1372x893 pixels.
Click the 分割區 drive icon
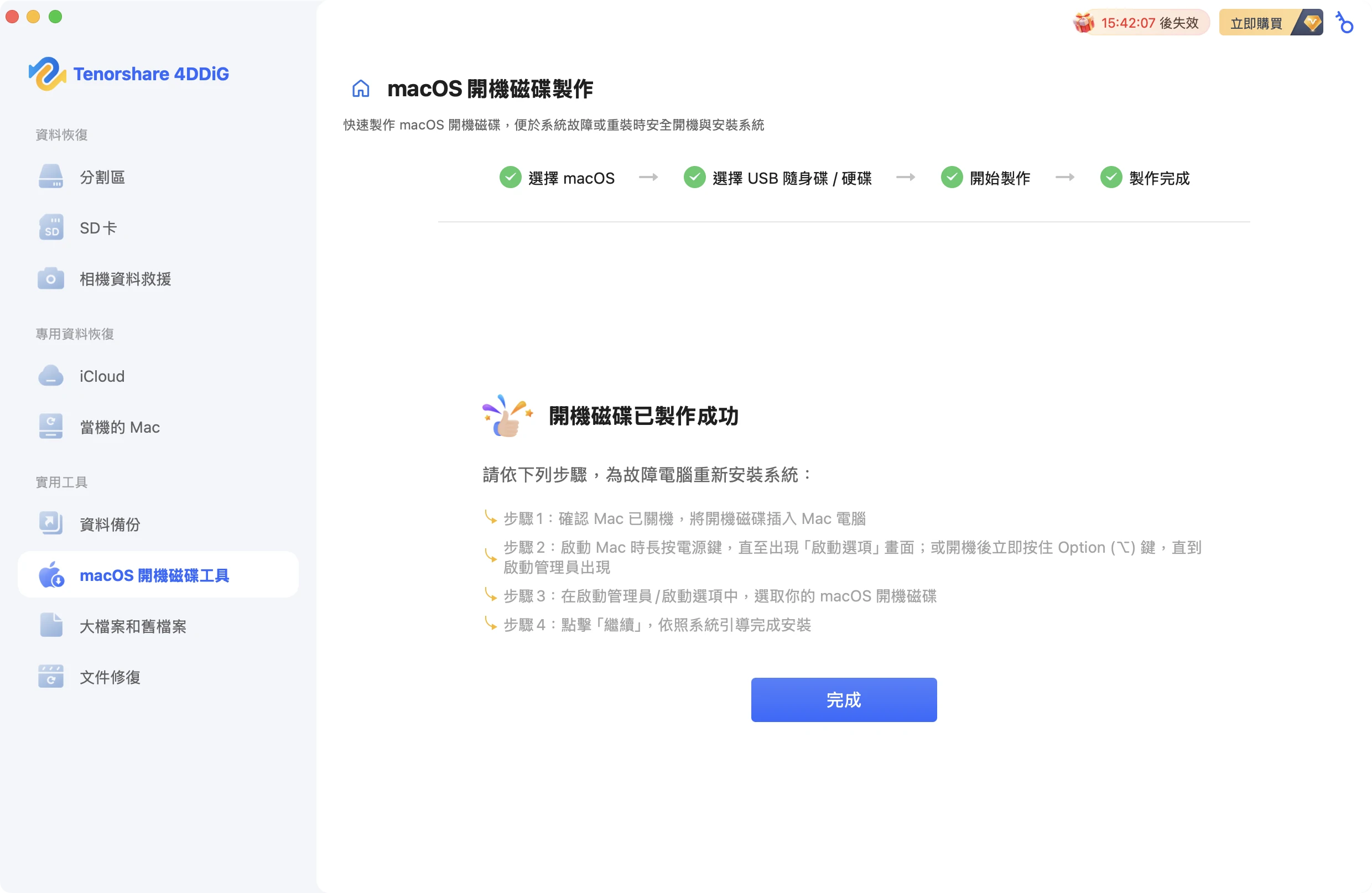point(51,177)
